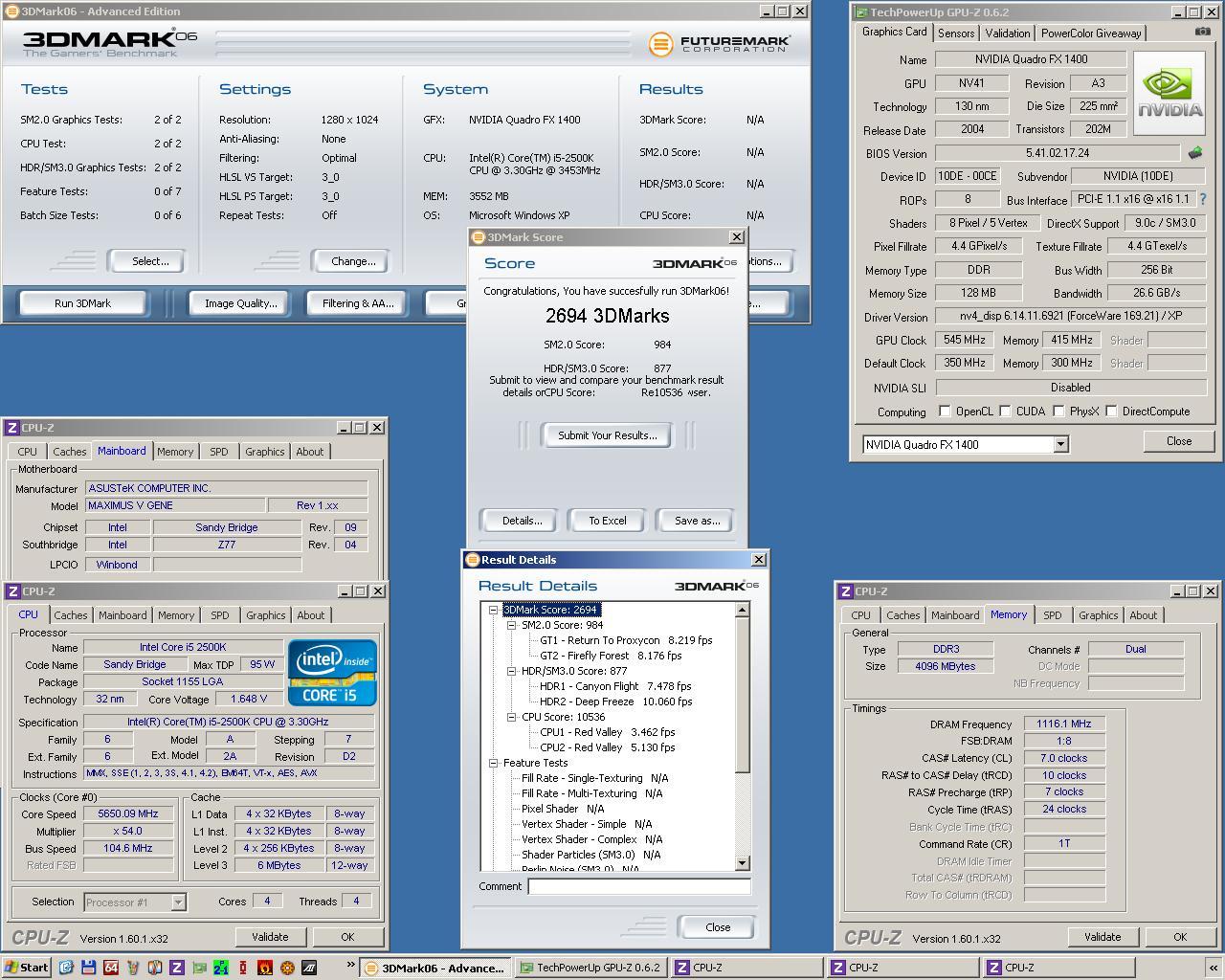Collapse the CPU Score: 10536 node
This screenshot has width=1225, height=980.
pos(512,717)
